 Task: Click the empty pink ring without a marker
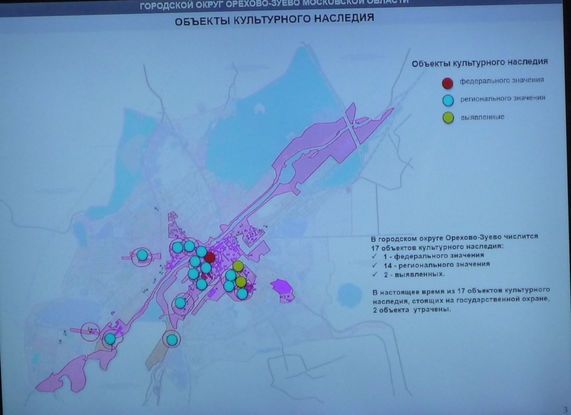[x=90, y=332]
